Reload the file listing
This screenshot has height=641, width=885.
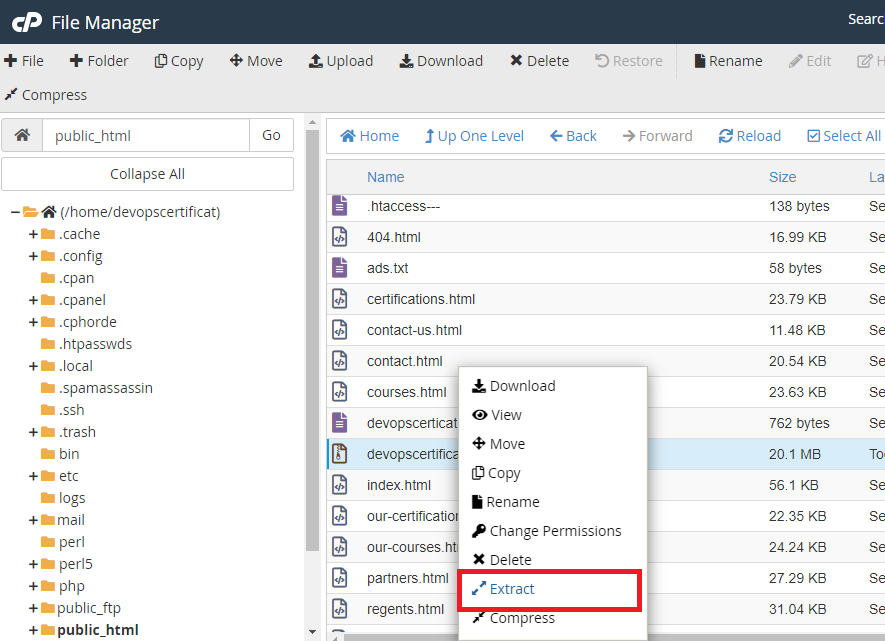[749, 136]
